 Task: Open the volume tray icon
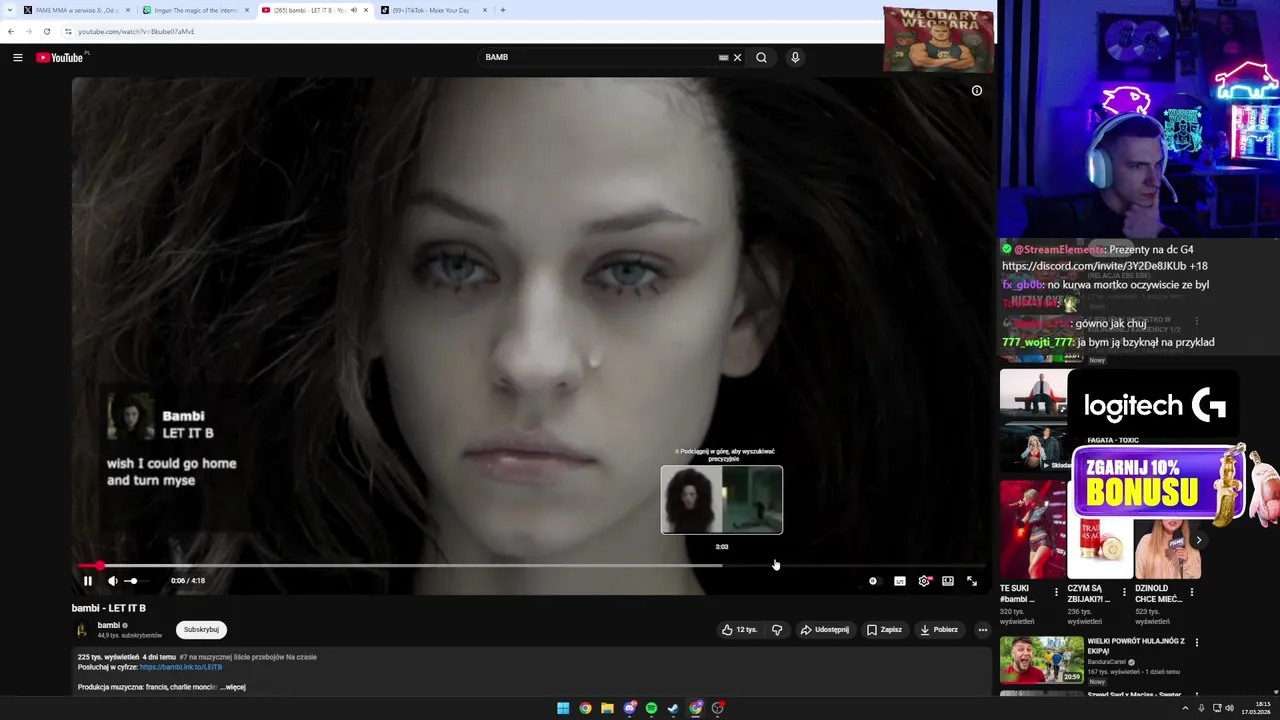1229,708
